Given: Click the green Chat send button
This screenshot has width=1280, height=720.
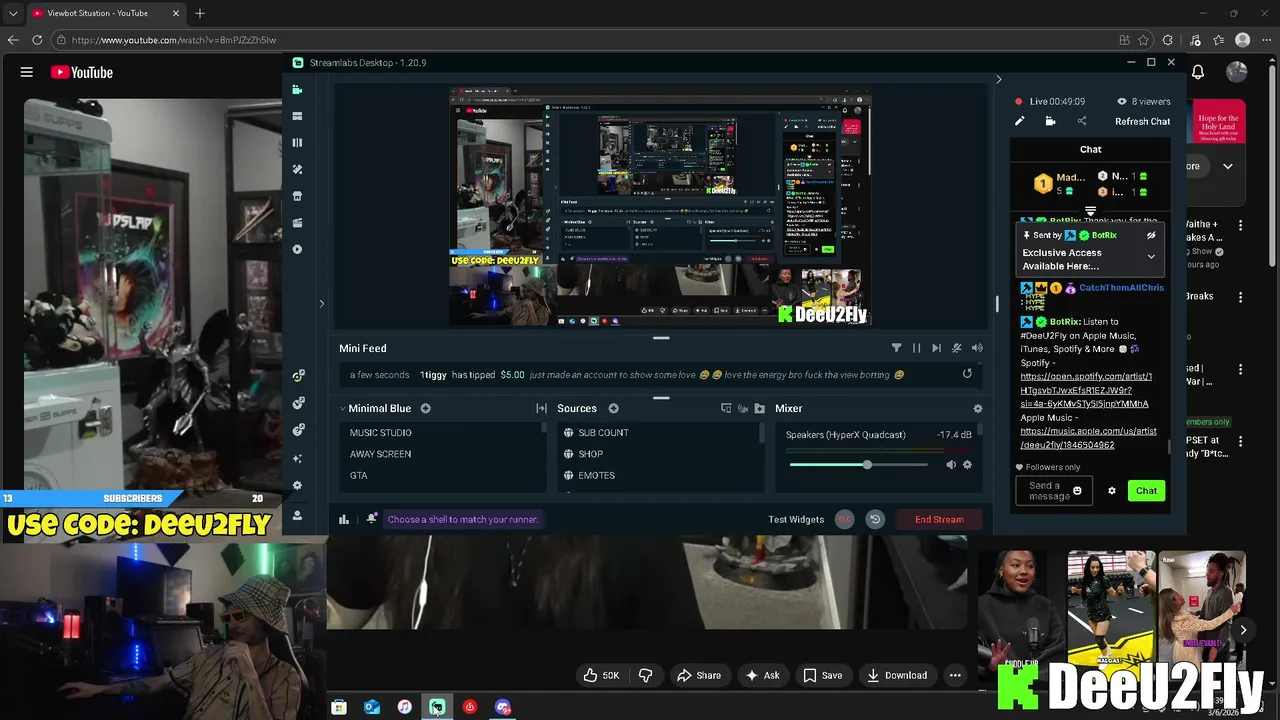Looking at the screenshot, I should coord(1146,491).
